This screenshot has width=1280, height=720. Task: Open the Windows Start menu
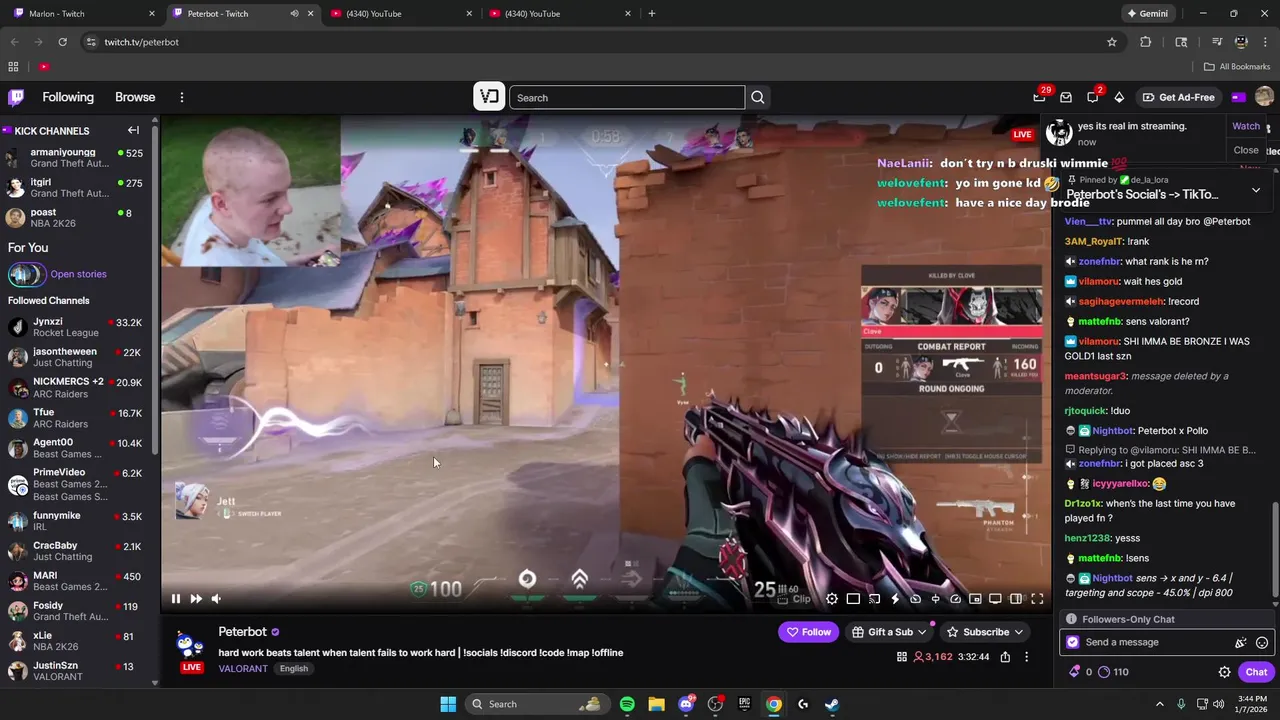[x=448, y=704]
